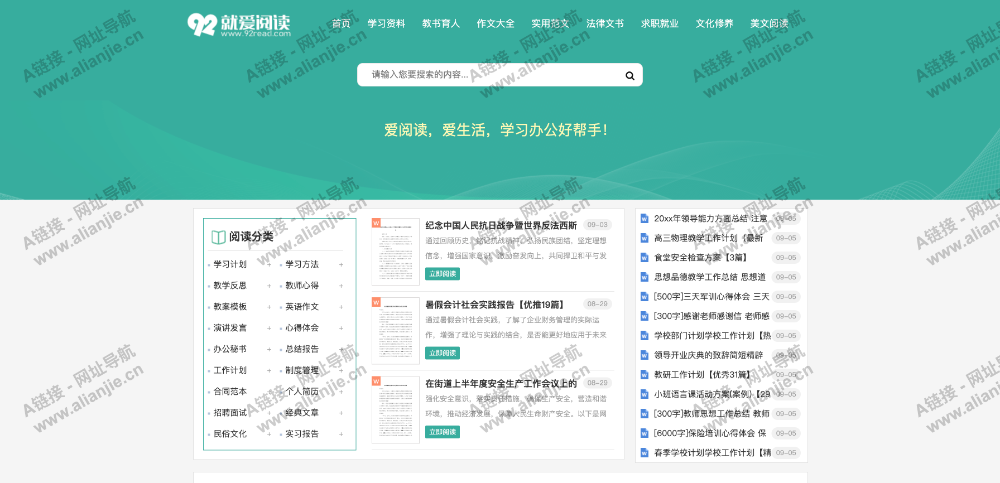Select 求职就业 from the nav bar
The height and width of the screenshot is (483, 1000).
(659, 23)
